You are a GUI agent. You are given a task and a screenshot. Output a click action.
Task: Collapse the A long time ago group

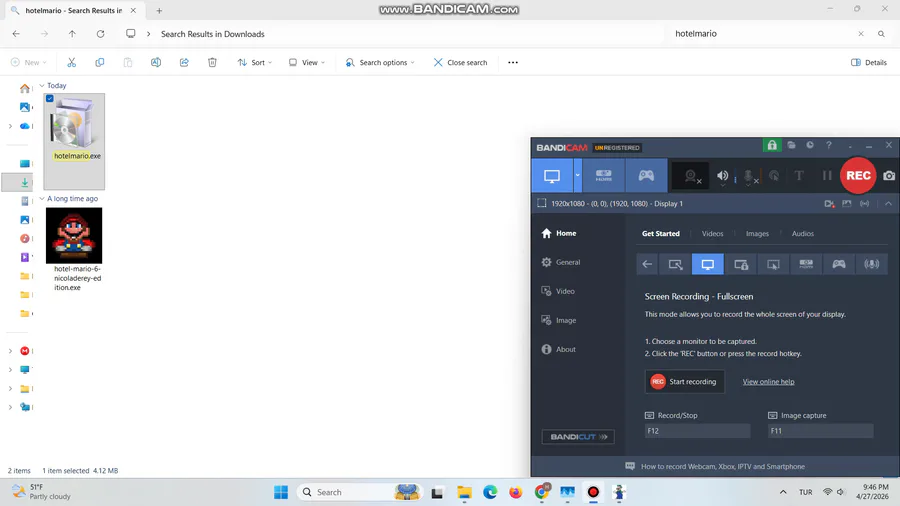click(x=42, y=198)
